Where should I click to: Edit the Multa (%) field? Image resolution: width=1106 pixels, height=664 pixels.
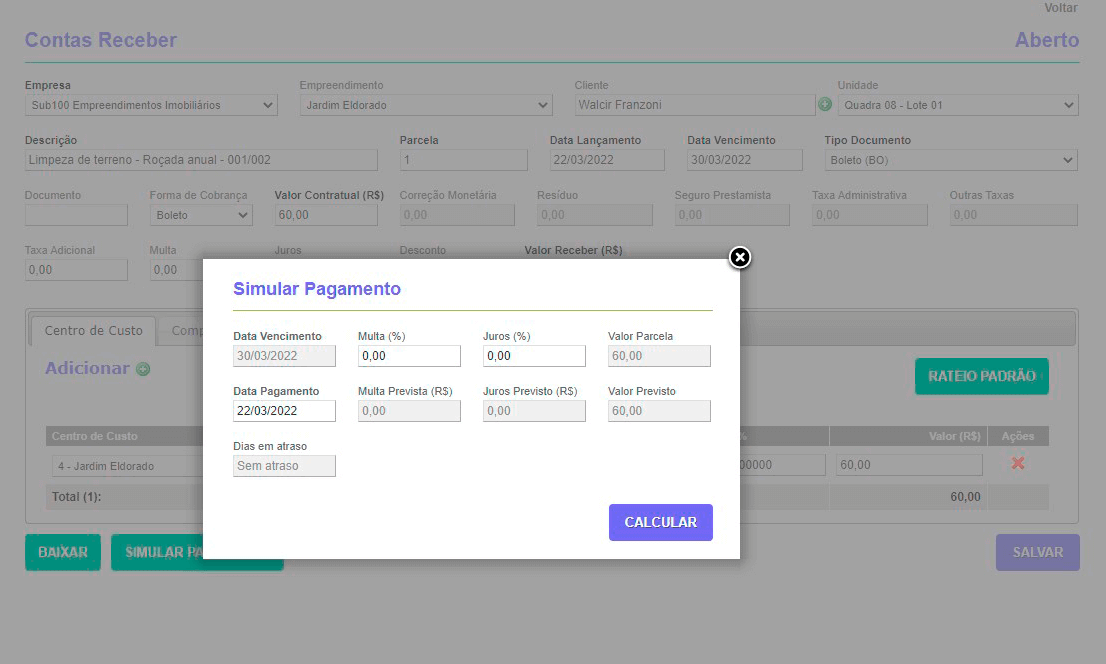click(409, 356)
